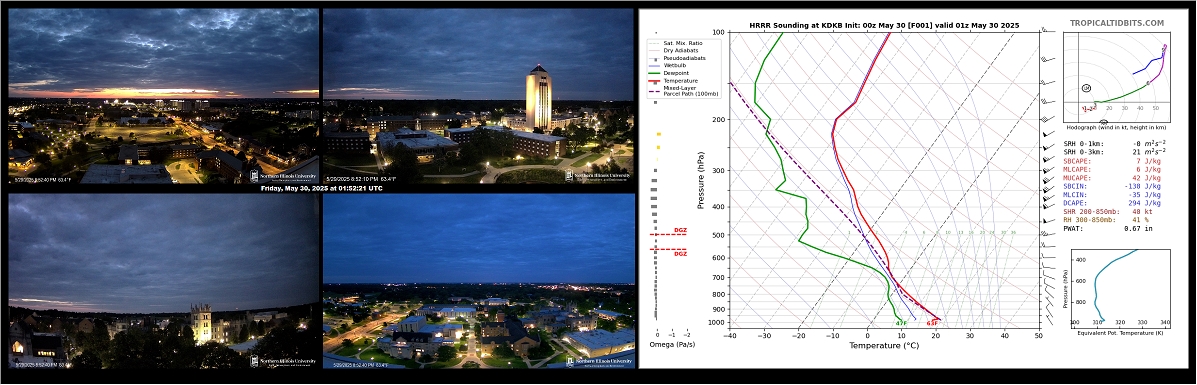The width and height of the screenshot is (1197, 385).
Task: Click the NIU logo on the castle webcam
Action: coord(284,361)
